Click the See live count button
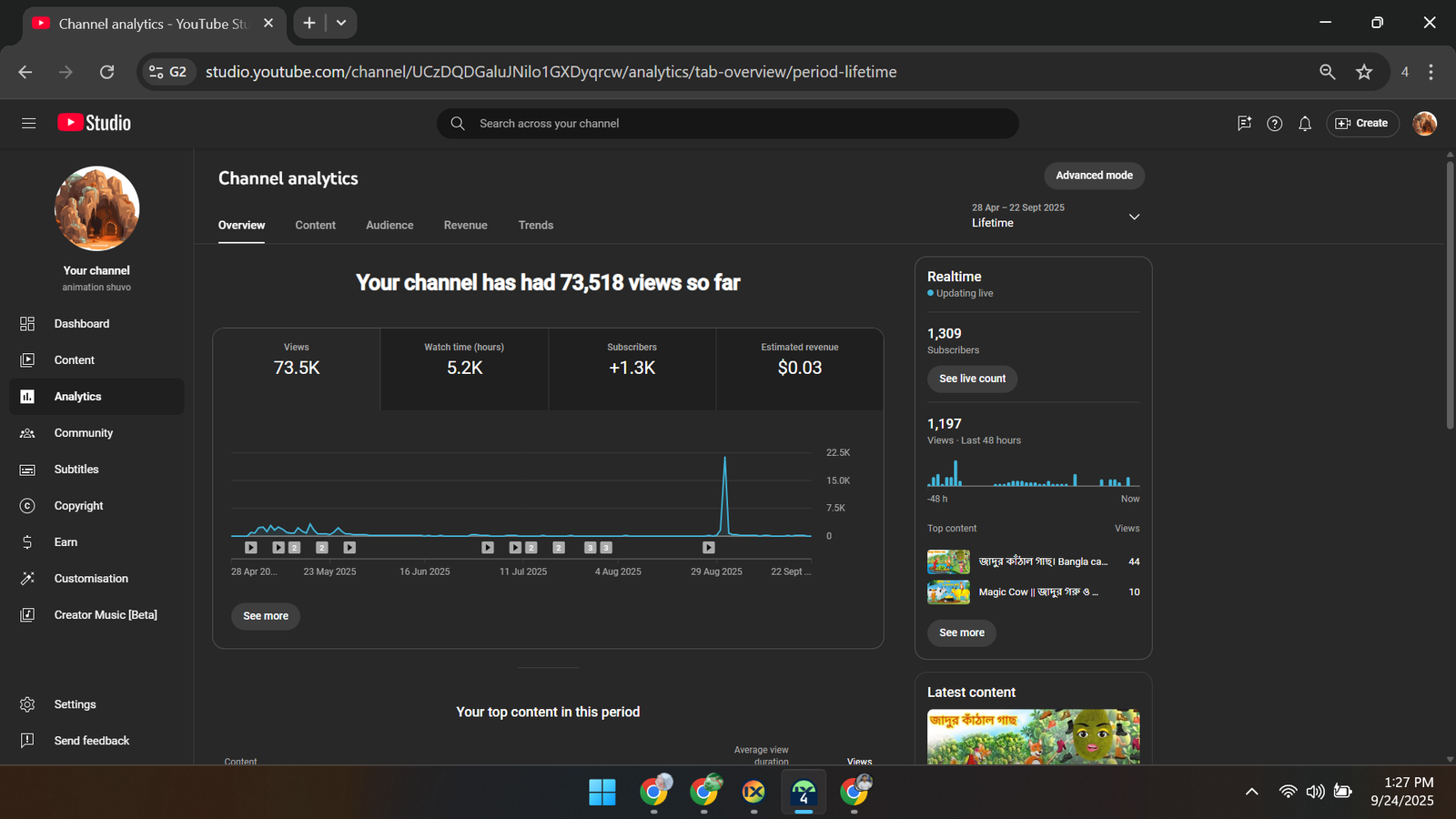This screenshot has width=1456, height=819. (x=972, y=379)
